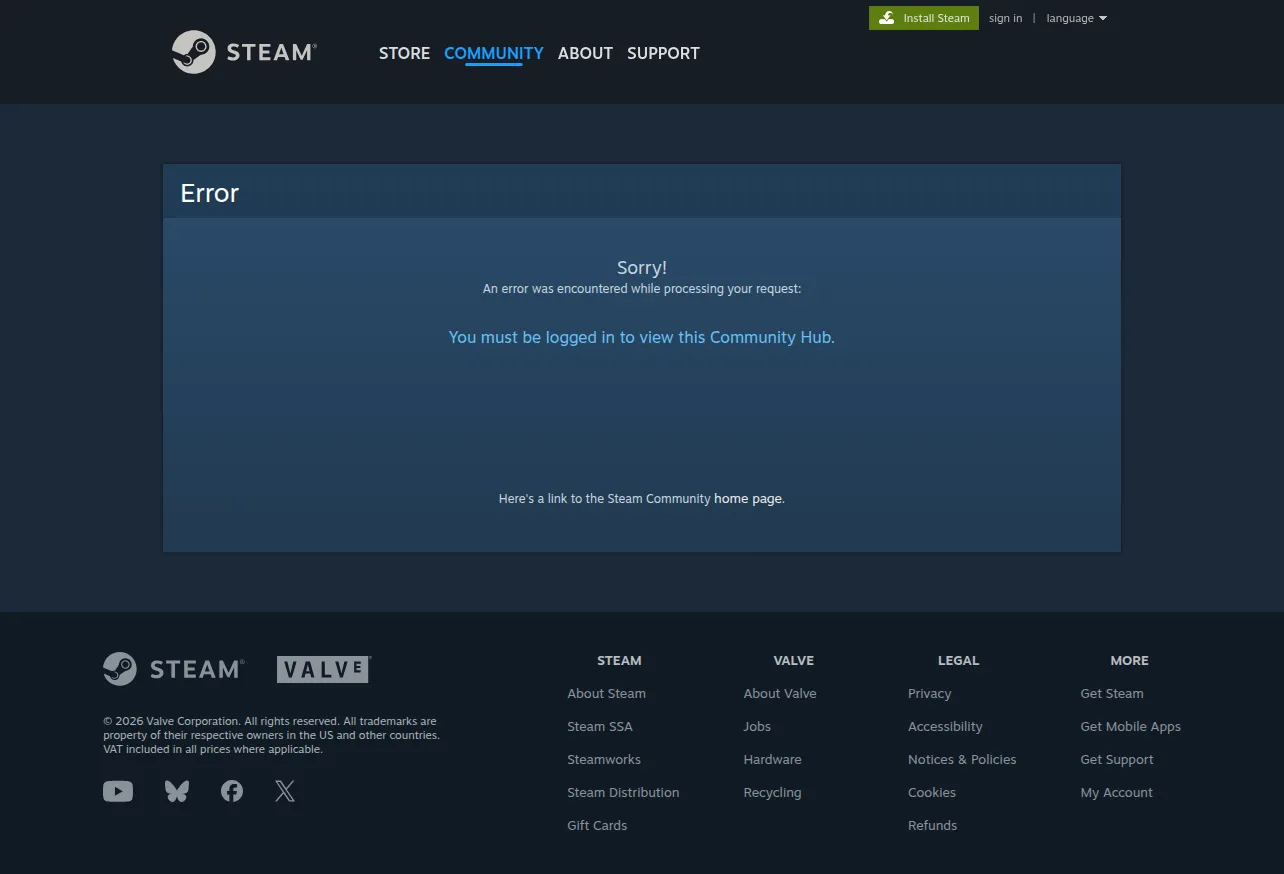This screenshot has height=874, width=1284.
Task: Click the Steam logo in the header
Action: coord(244,52)
